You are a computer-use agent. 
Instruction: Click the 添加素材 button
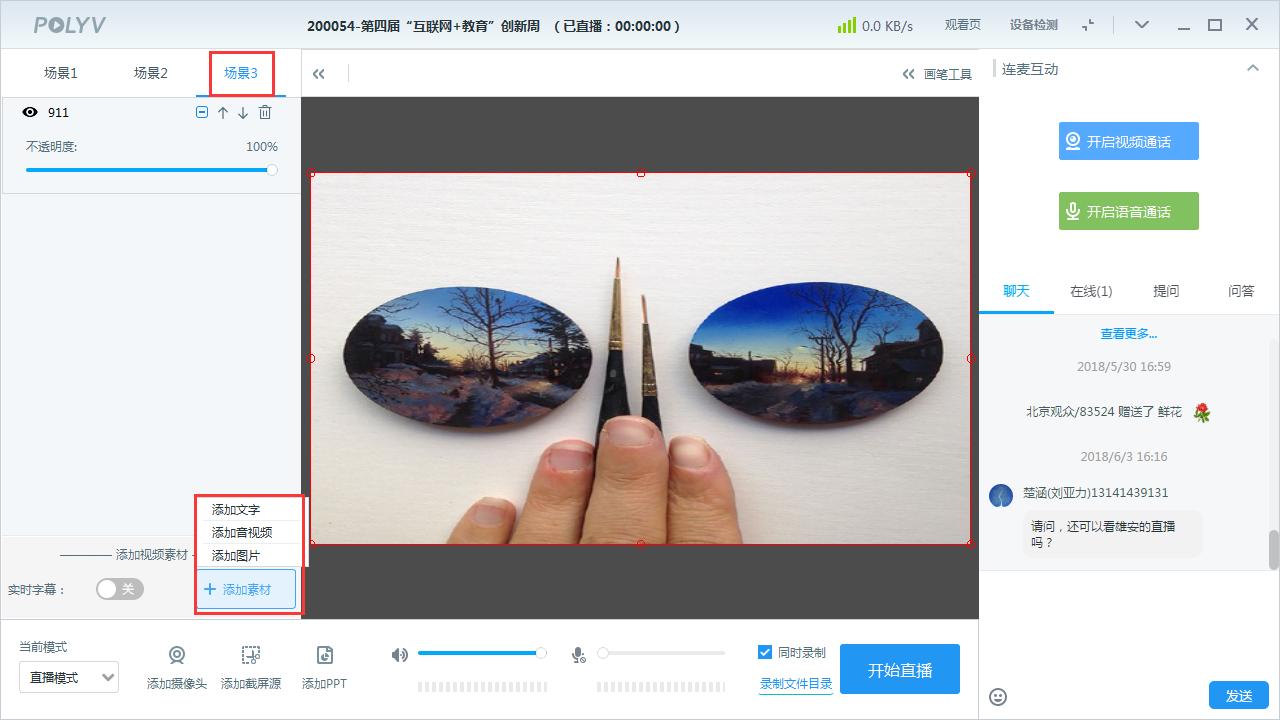247,590
